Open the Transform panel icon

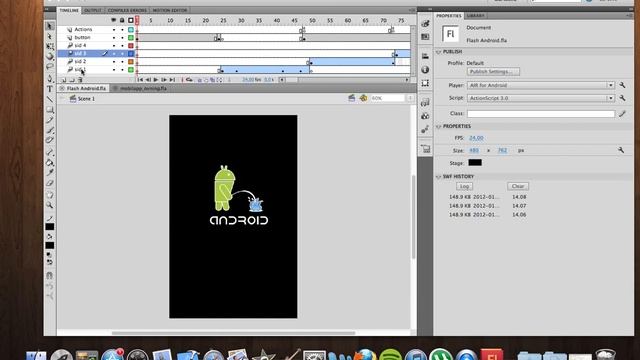[425, 83]
